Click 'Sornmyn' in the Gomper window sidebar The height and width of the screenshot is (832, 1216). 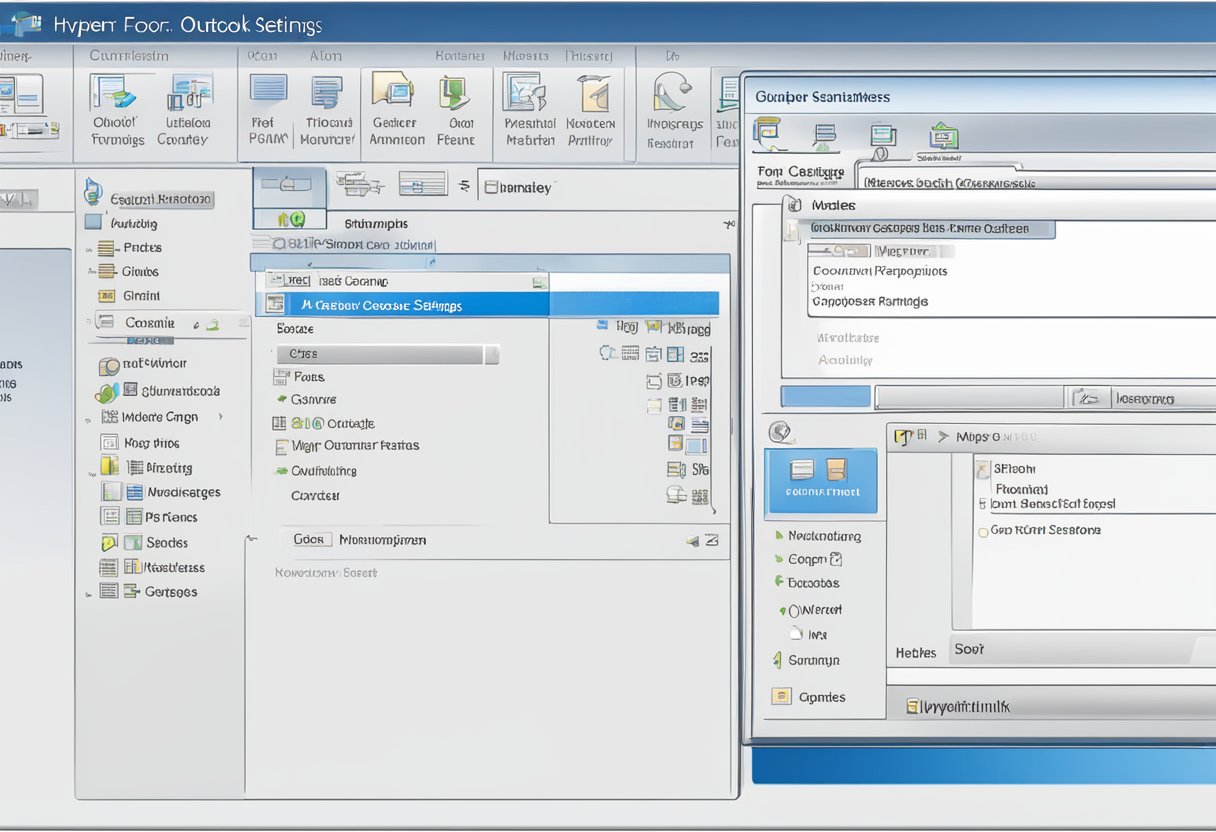814,660
